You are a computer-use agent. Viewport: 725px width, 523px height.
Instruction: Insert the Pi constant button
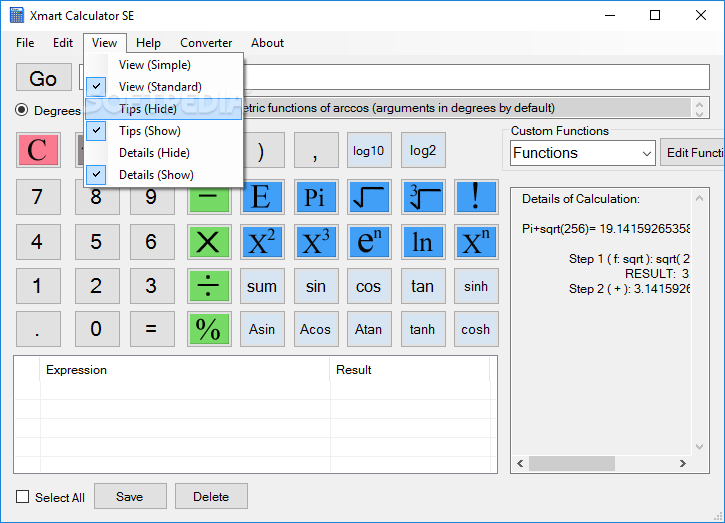pos(316,197)
